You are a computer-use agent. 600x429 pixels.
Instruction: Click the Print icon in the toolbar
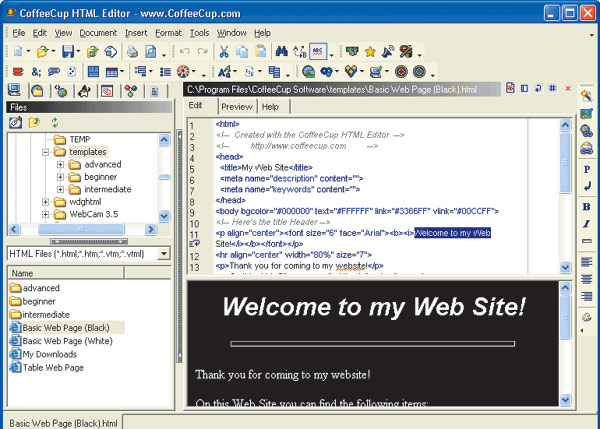132,51
